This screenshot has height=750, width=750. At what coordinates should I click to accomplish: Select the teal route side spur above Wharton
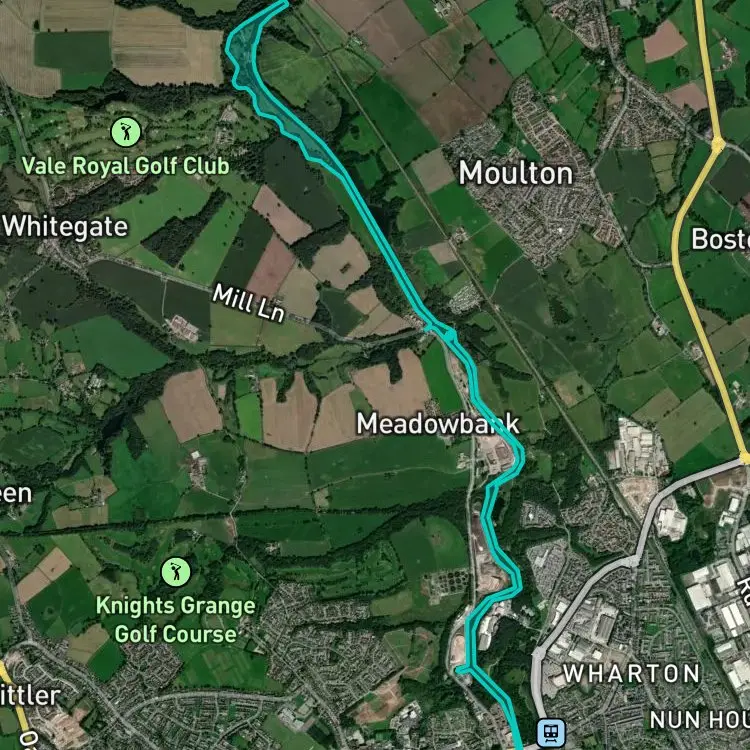(x=463, y=670)
